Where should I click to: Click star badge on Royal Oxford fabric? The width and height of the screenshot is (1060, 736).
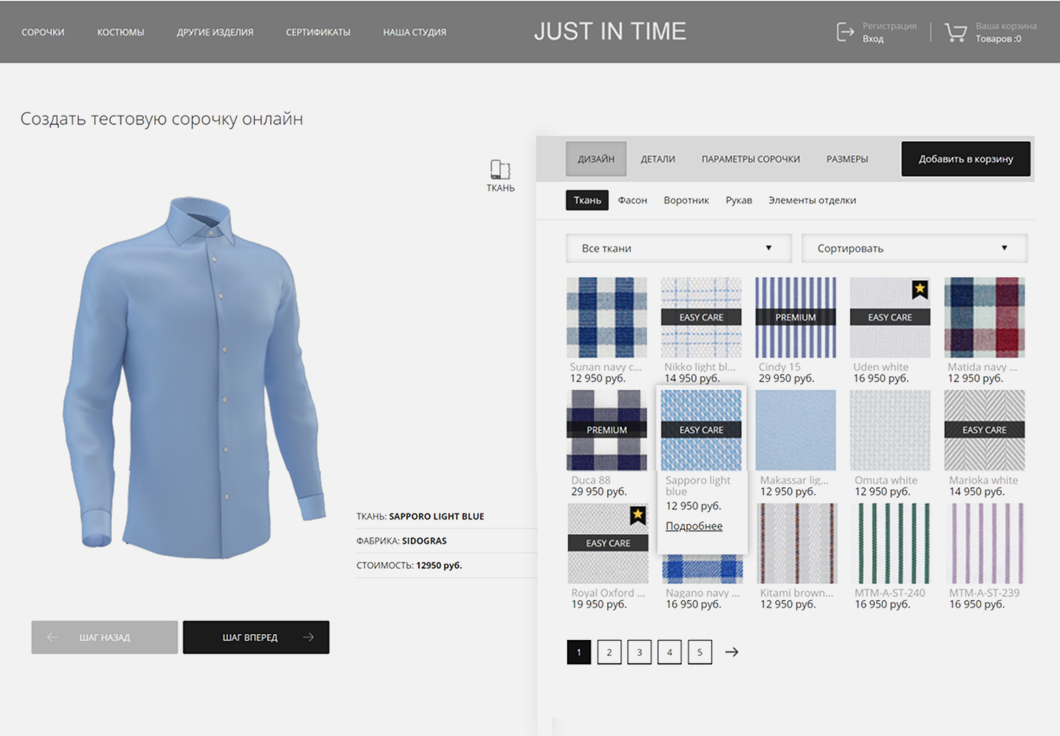[x=637, y=515]
